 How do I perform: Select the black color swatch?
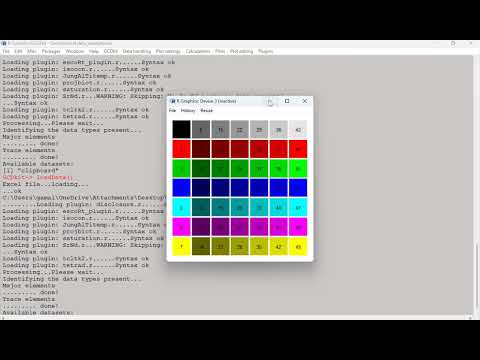tap(181, 129)
